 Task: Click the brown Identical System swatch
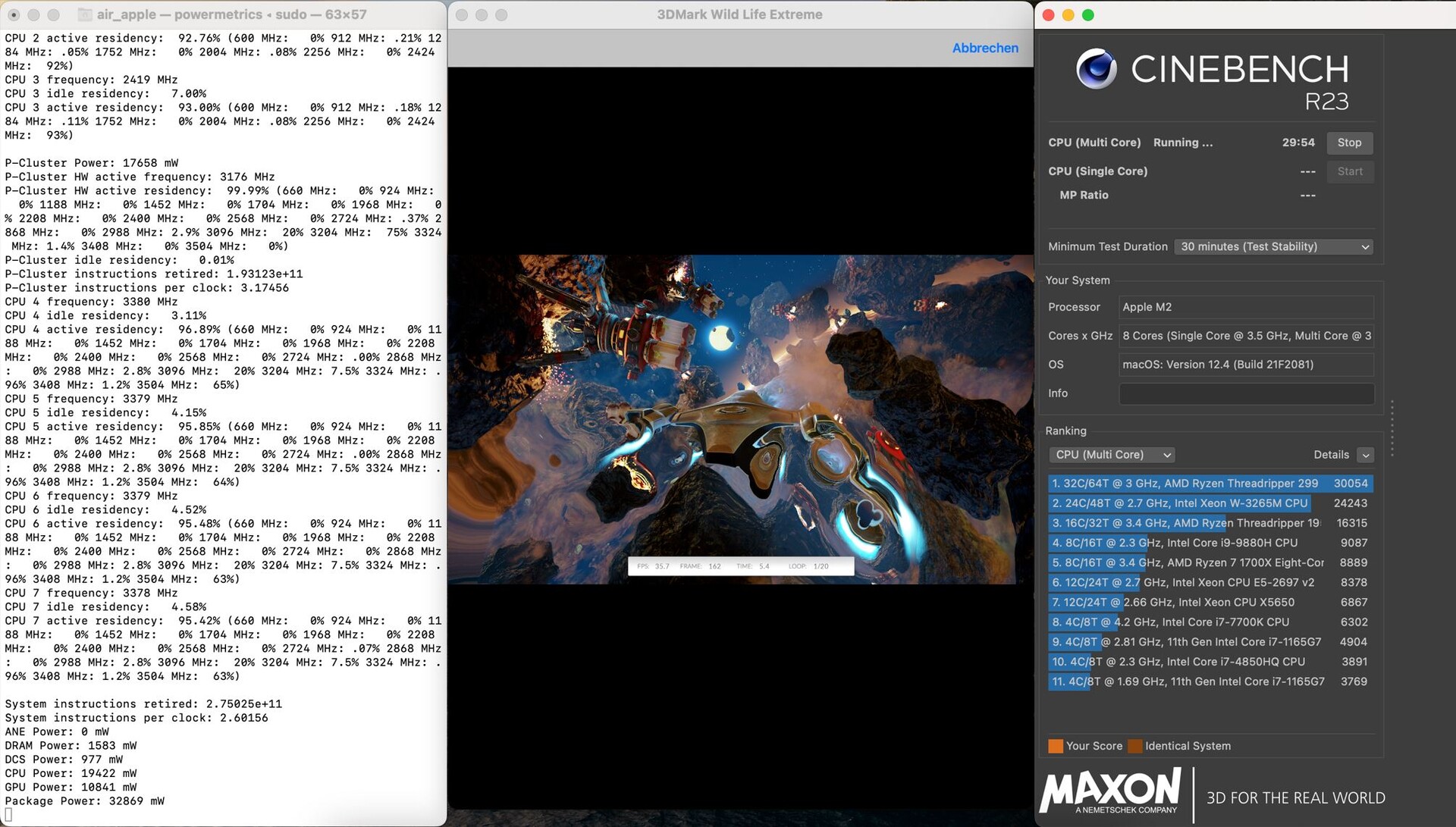[x=1134, y=746]
